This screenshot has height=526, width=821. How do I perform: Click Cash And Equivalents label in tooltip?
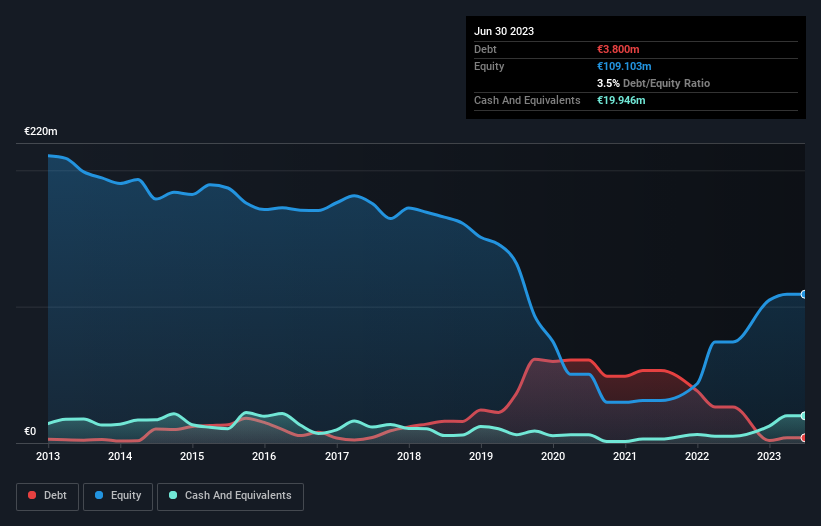coord(527,100)
